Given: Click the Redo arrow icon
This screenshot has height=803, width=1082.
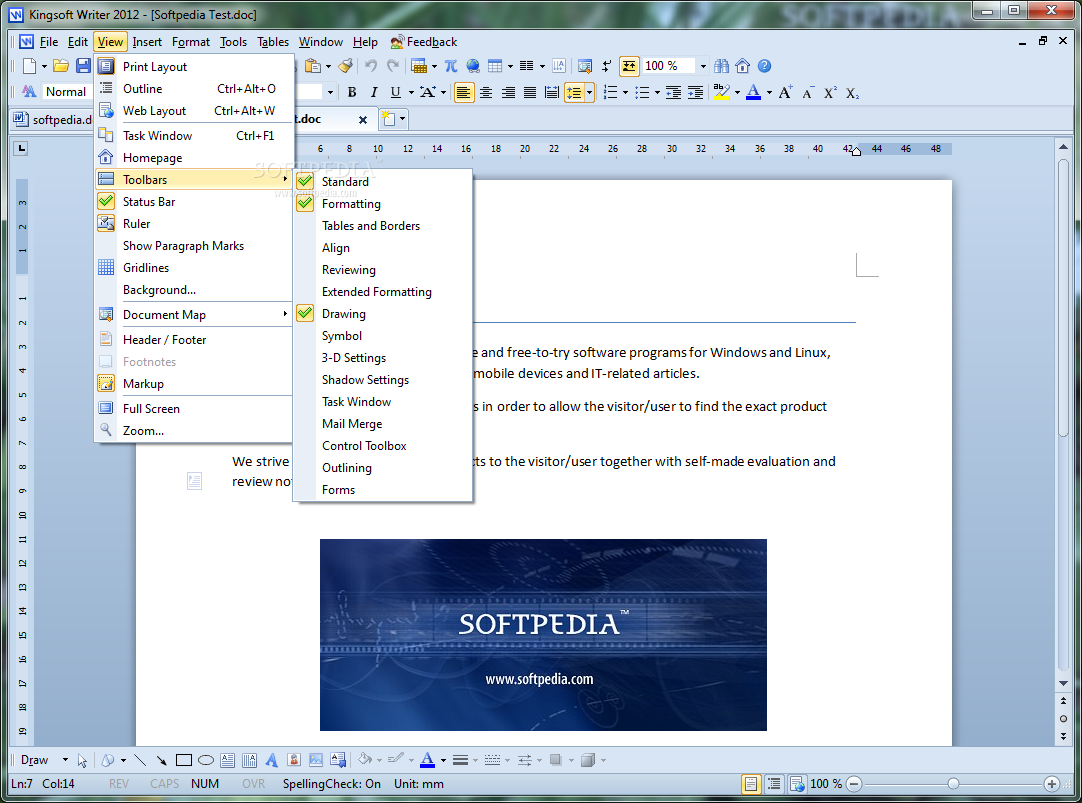Looking at the screenshot, I should (x=393, y=66).
